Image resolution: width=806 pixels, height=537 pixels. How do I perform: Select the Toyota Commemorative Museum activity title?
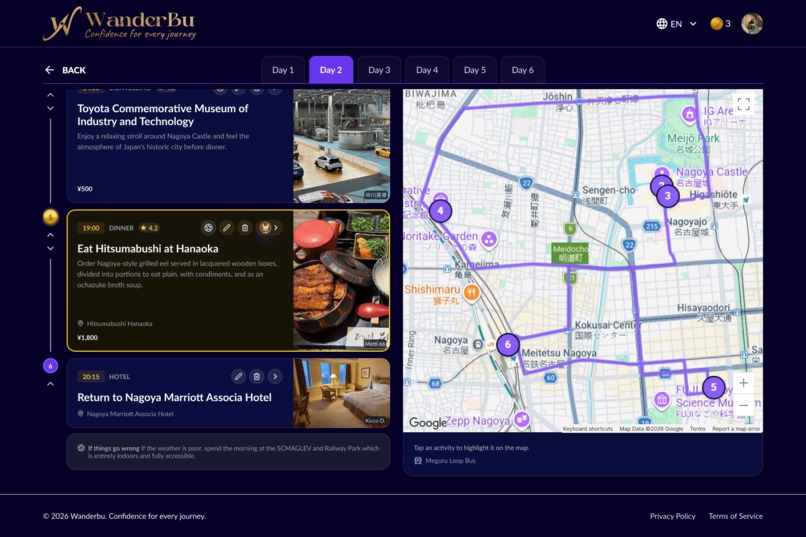point(162,115)
